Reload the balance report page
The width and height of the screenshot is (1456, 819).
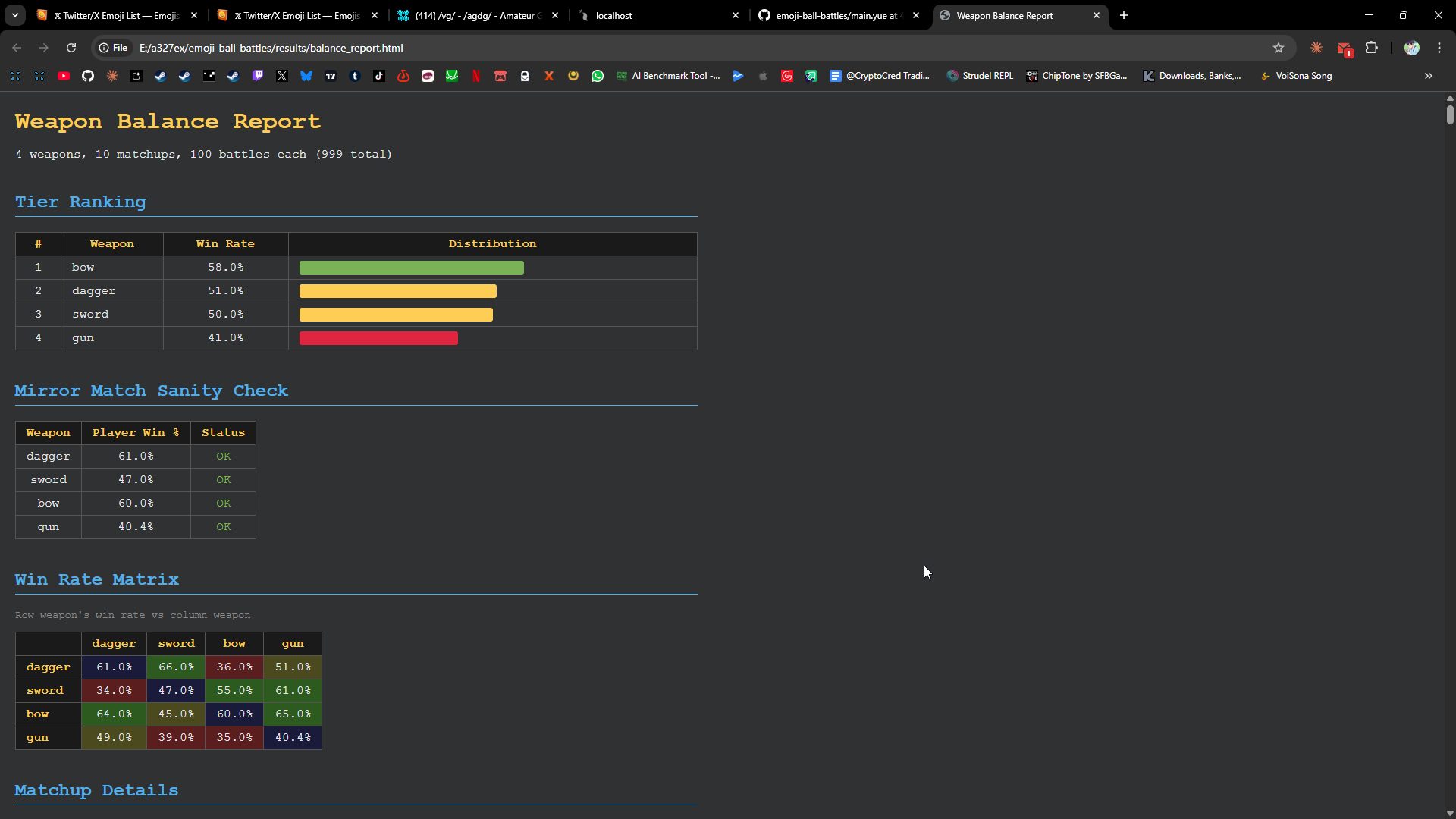(x=71, y=48)
